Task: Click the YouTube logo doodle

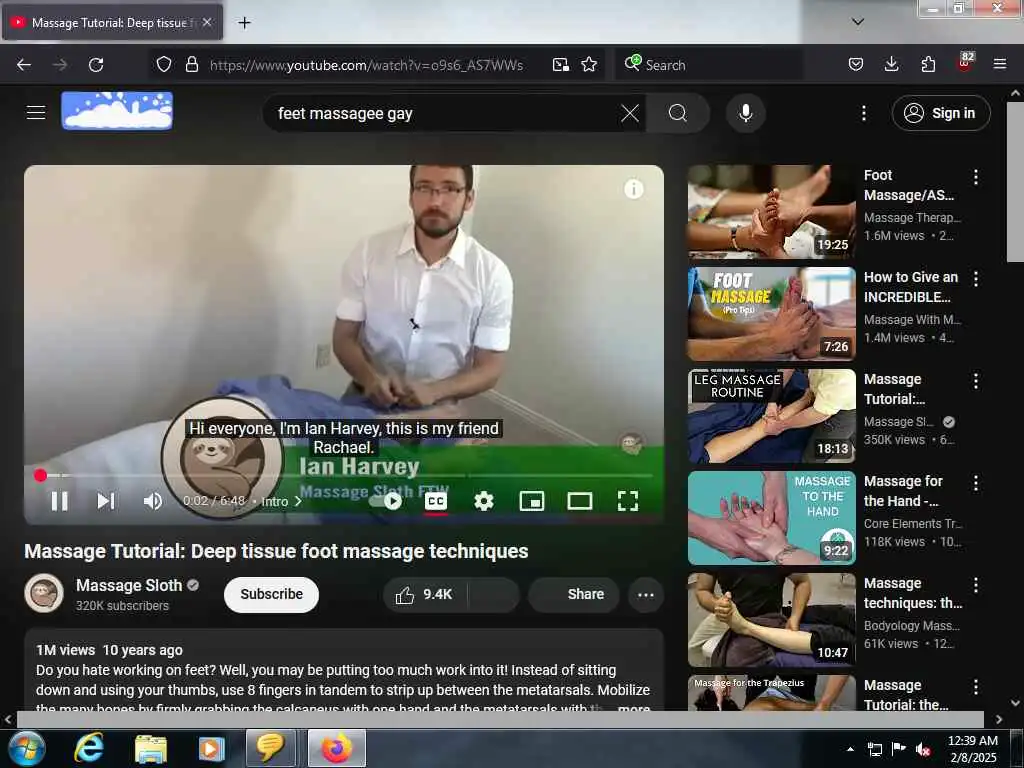Action: (x=117, y=110)
